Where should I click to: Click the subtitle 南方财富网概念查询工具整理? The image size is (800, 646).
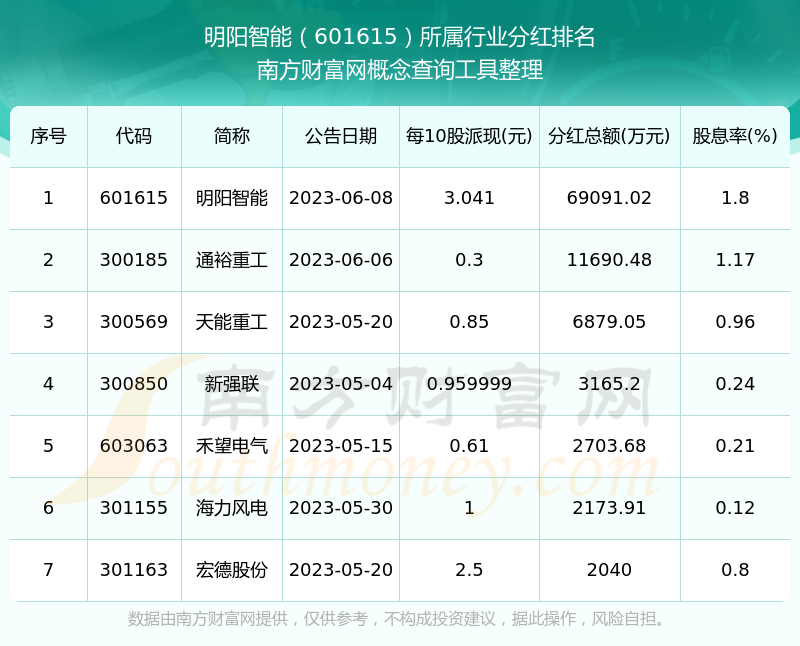coord(399,70)
